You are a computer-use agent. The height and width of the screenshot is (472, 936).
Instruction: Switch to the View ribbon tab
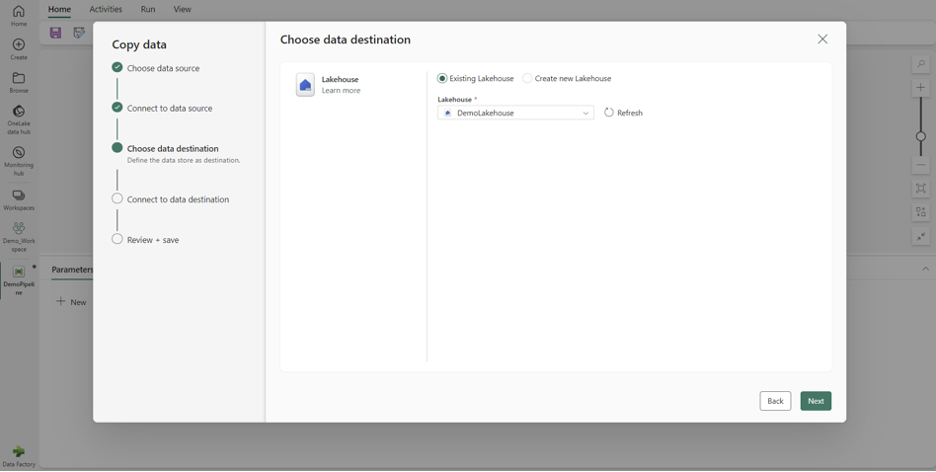pyautogui.click(x=182, y=9)
